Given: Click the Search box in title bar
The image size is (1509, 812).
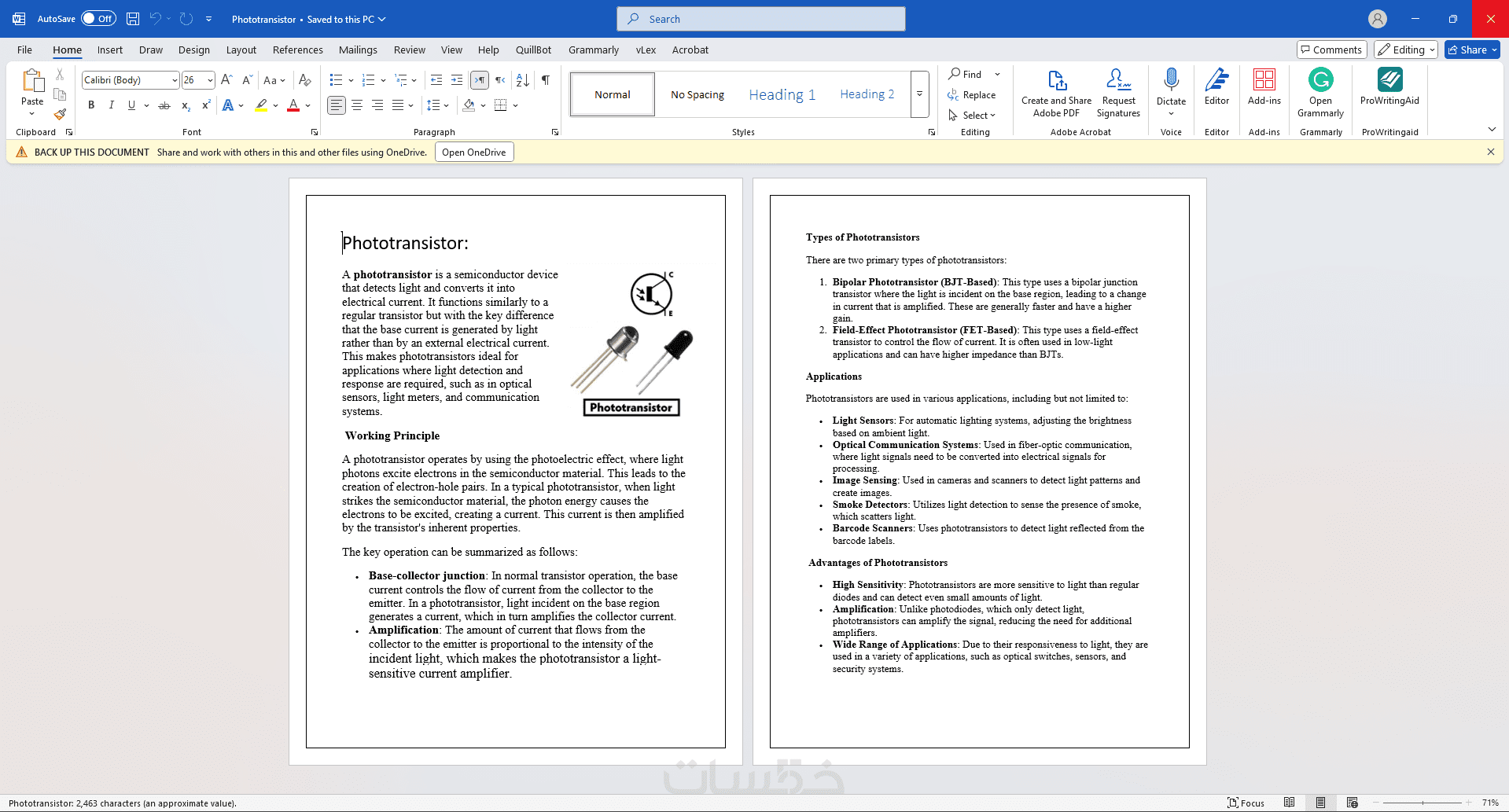Looking at the screenshot, I should tap(761, 19).
